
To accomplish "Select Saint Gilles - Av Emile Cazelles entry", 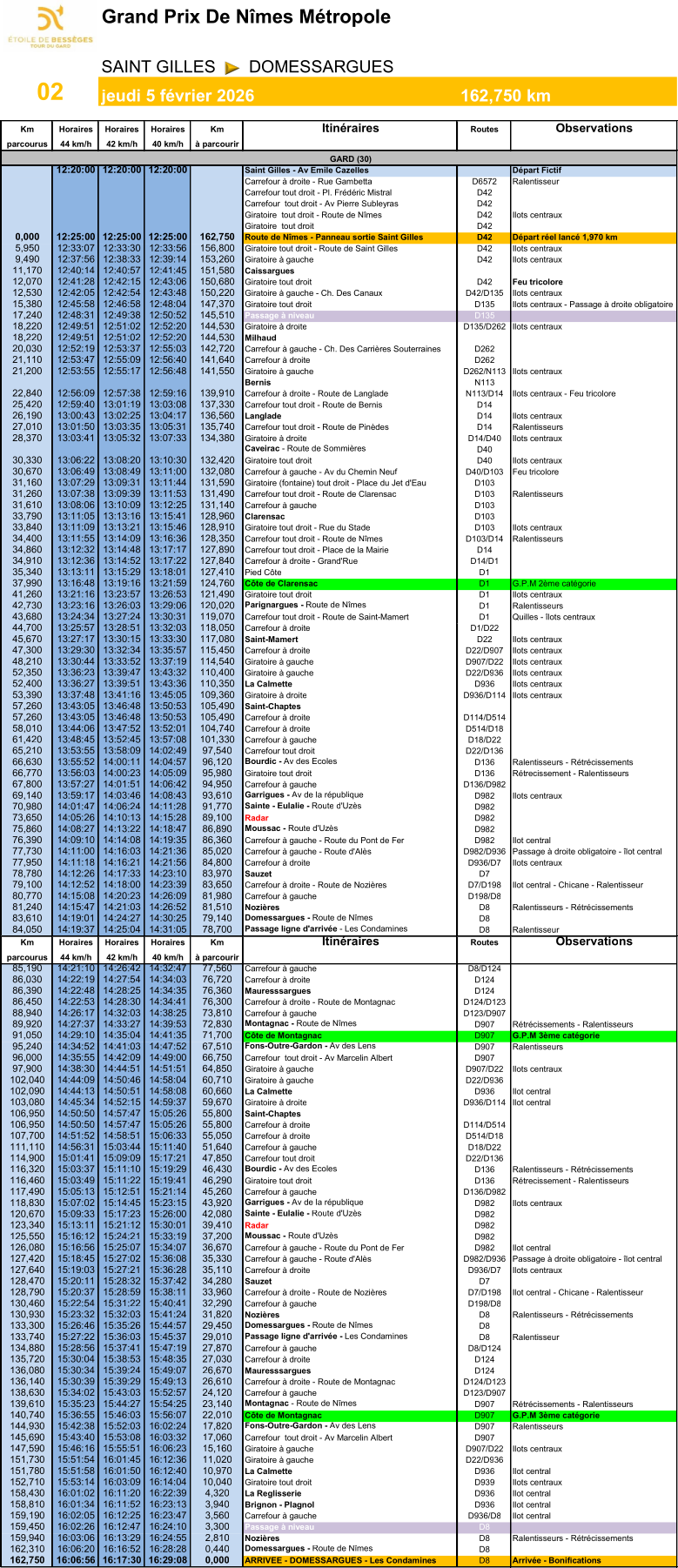I will point(306,171).
